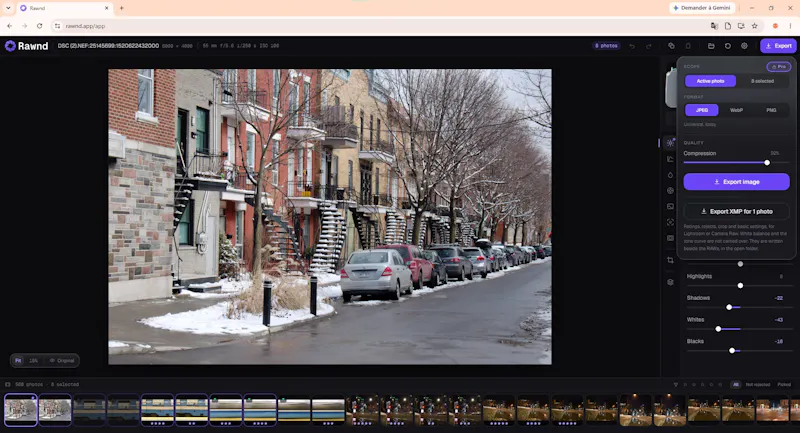Click Demander à Gemini button
This screenshot has height=433, width=800.
702,8
